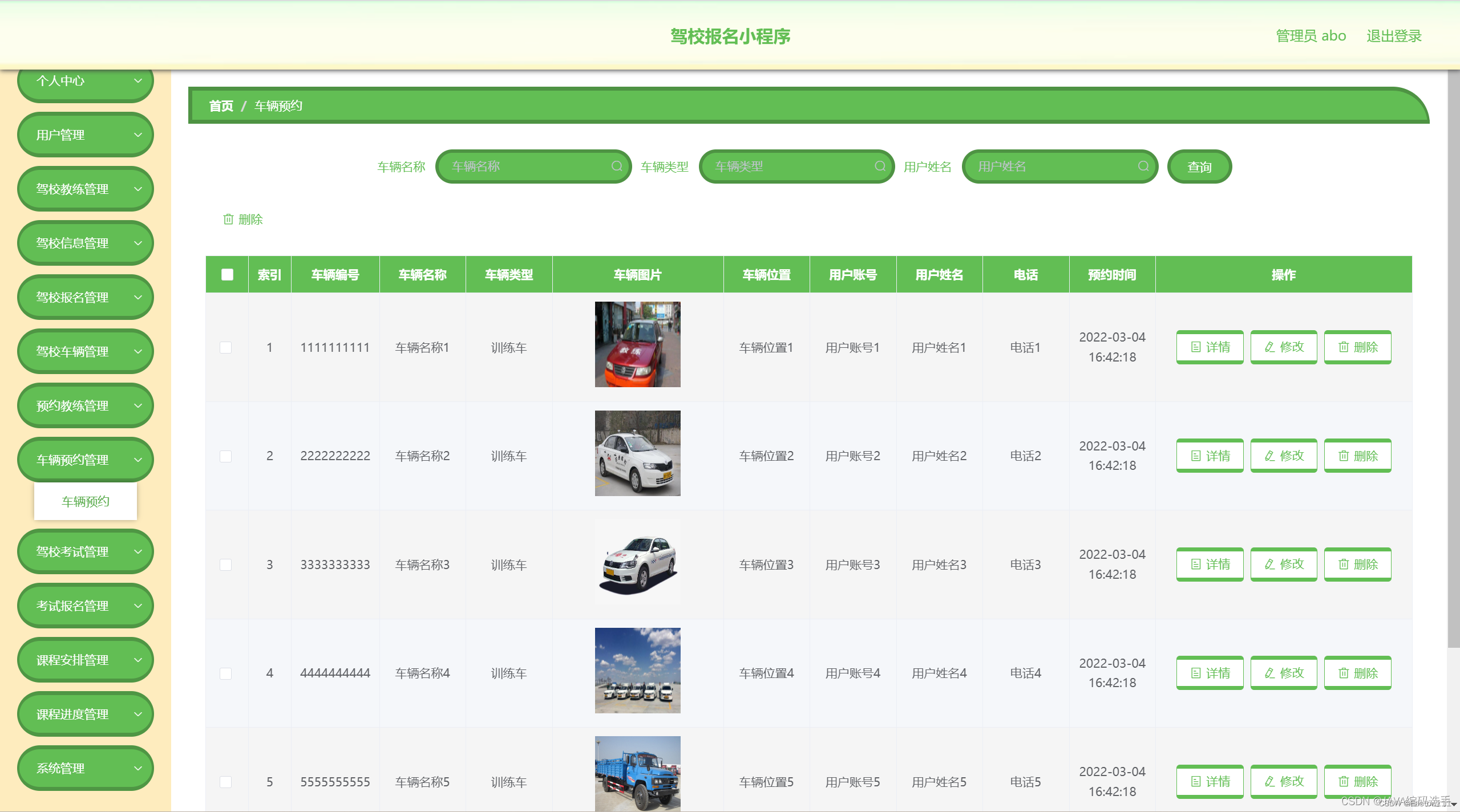Click 车辆预约 breadcrumb text
Image resolution: width=1460 pixels, height=812 pixels.
tap(278, 106)
